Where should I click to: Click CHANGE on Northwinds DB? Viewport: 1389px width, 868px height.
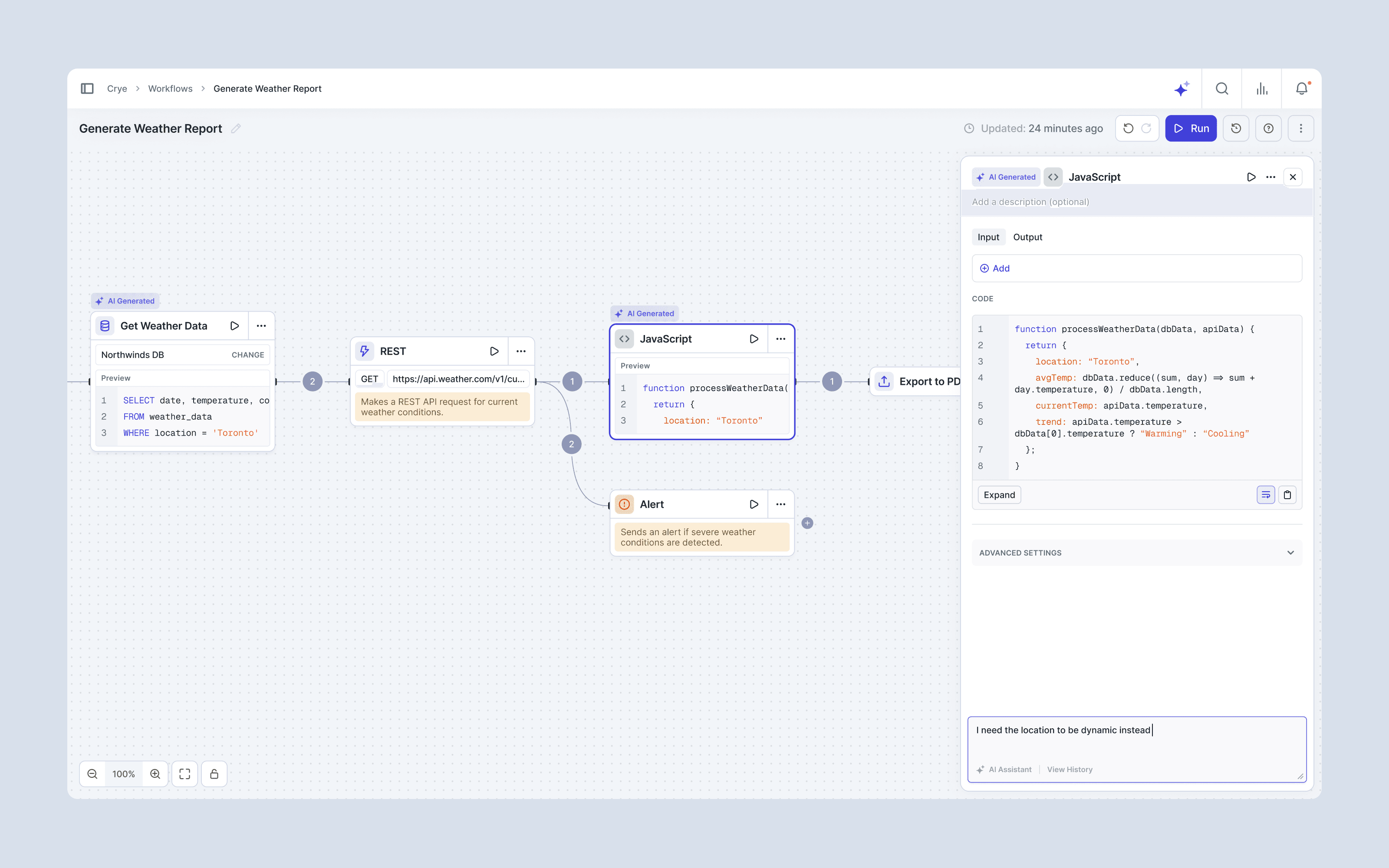247,355
